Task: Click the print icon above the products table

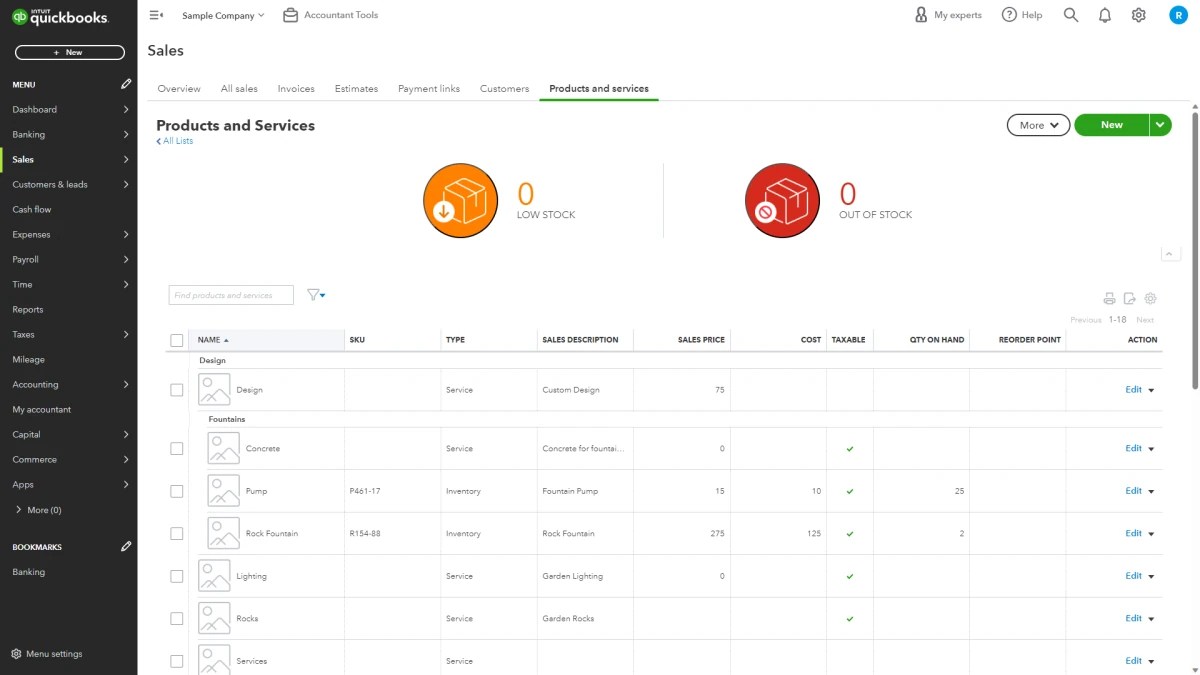Action: pyautogui.click(x=1109, y=298)
